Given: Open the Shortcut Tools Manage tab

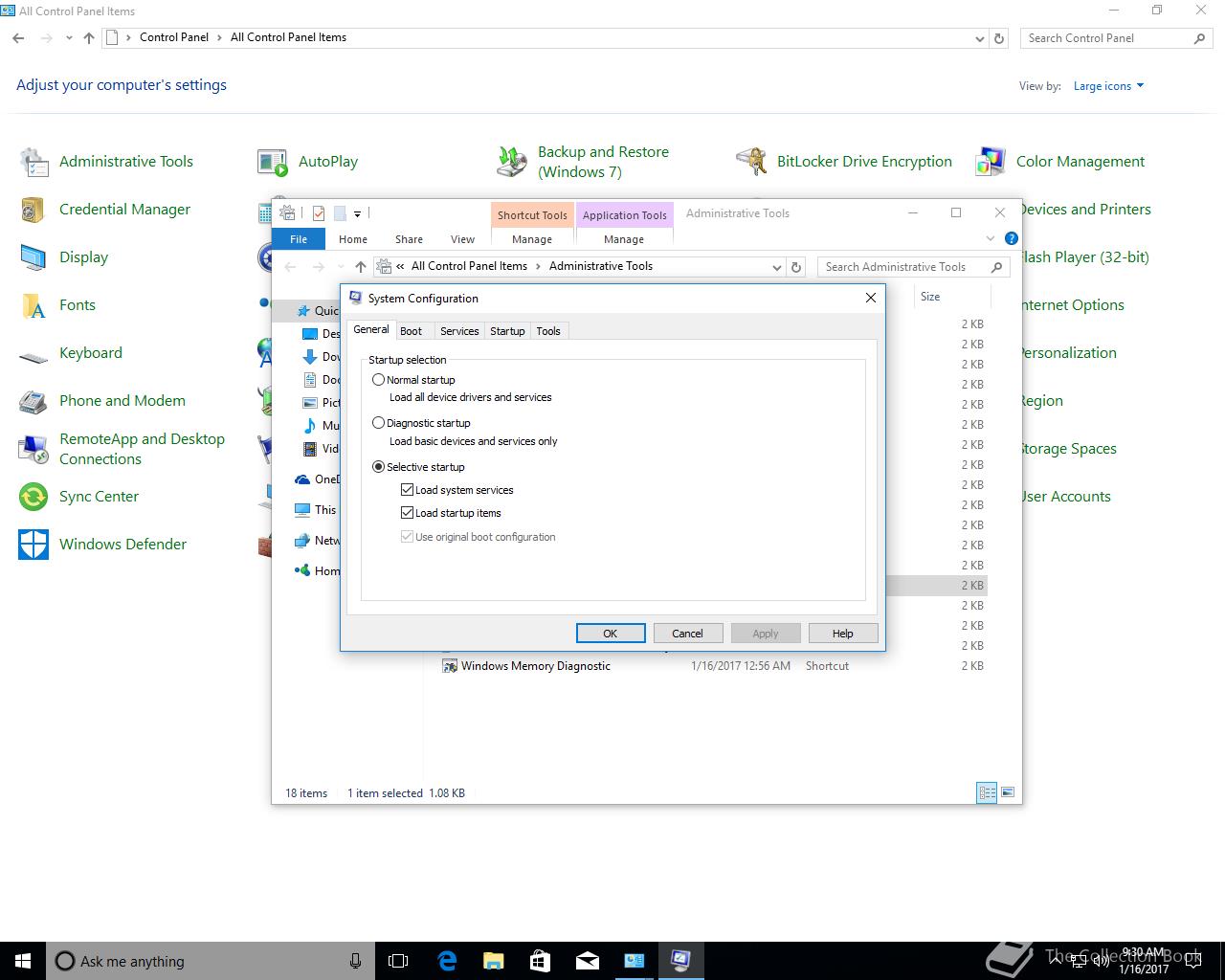Looking at the screenshot, I should point(532,239).
